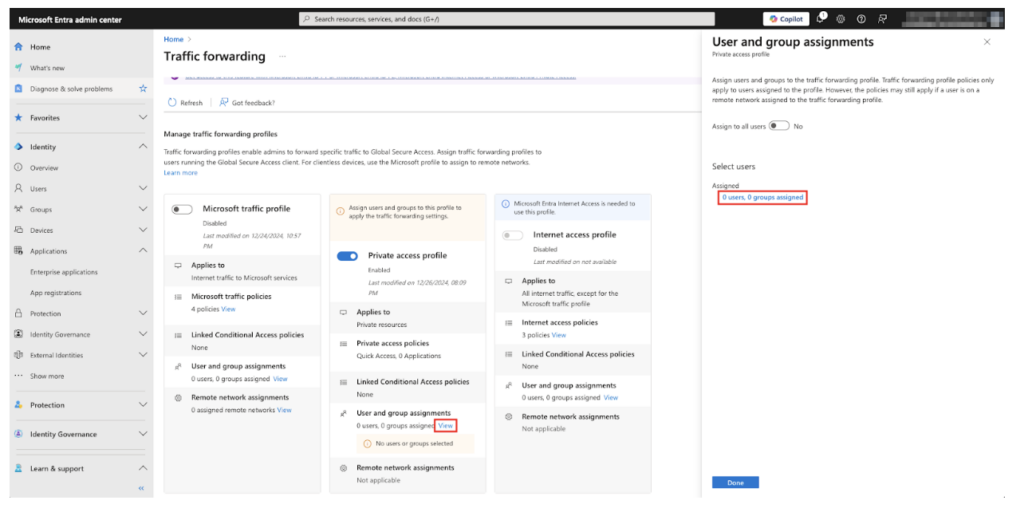Click the Got feedback icon
1024x512 pixels.
224,103
